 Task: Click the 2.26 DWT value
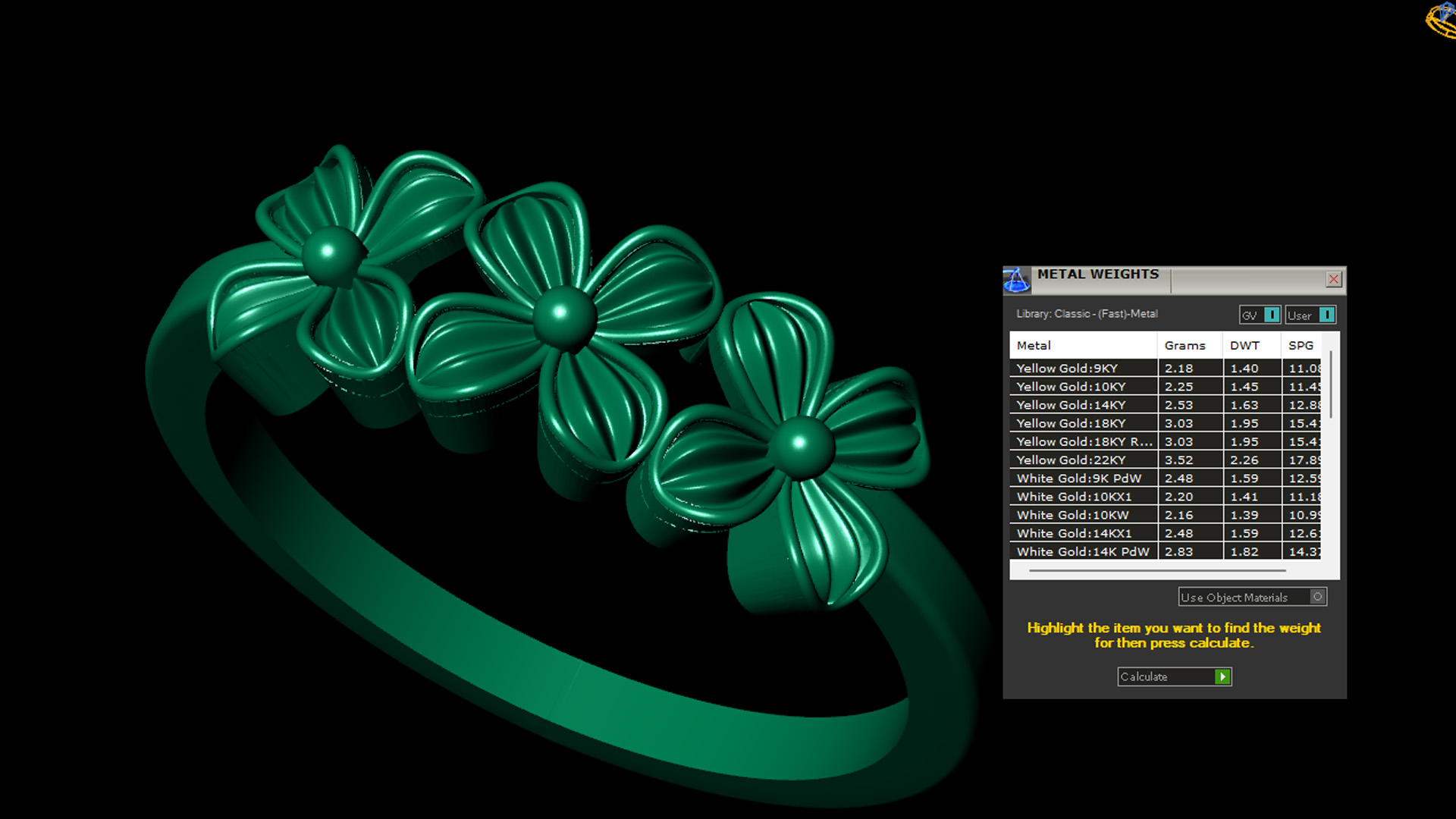(x=1244, y=460)
